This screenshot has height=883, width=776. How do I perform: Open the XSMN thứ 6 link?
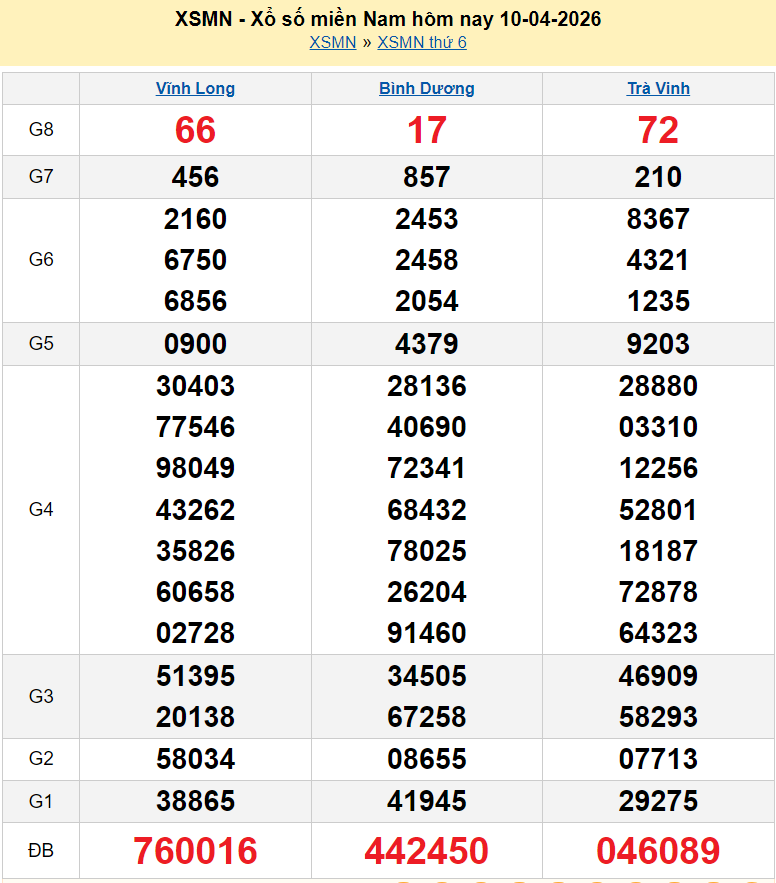[x=421, y=42]
